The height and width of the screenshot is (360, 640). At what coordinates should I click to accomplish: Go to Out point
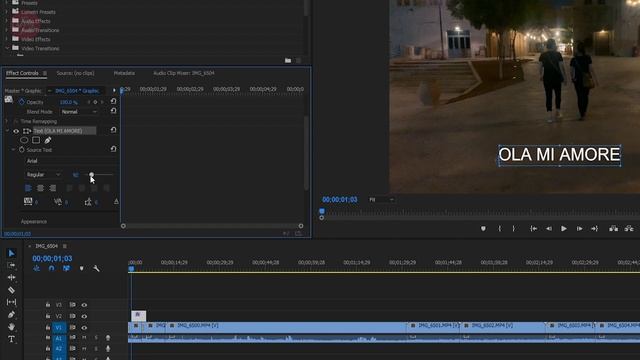pos(594,229)
